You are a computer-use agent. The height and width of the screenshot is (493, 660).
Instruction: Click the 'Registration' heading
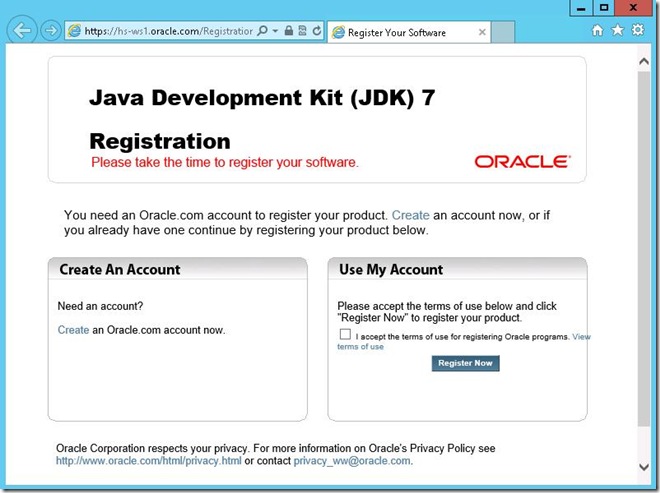[160, 141]
